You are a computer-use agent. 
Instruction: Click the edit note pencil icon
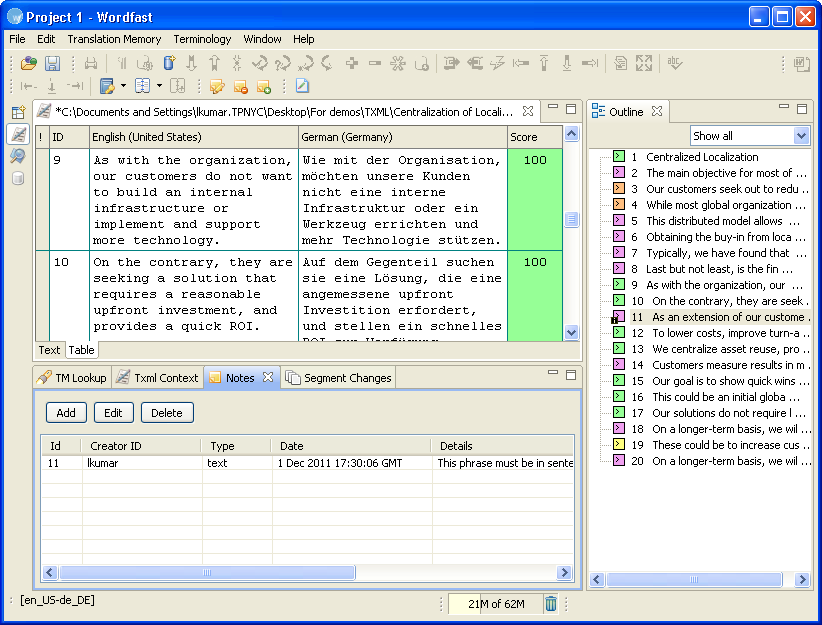217,86
